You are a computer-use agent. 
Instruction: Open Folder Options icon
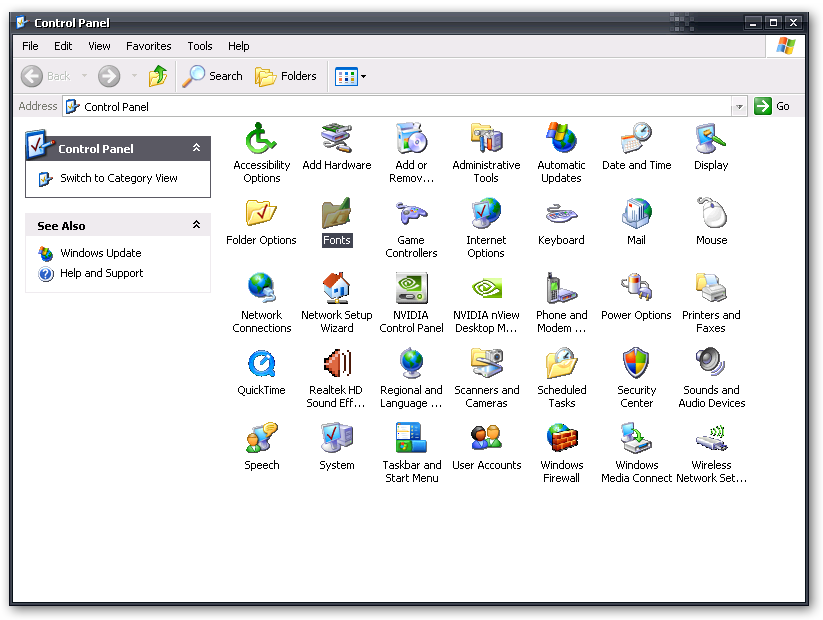pyautogui.click(x=261, y=214)
